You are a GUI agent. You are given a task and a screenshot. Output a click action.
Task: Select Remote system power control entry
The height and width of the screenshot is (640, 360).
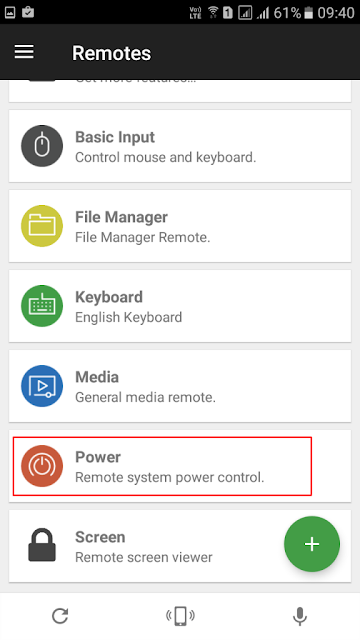coord(180,466)
